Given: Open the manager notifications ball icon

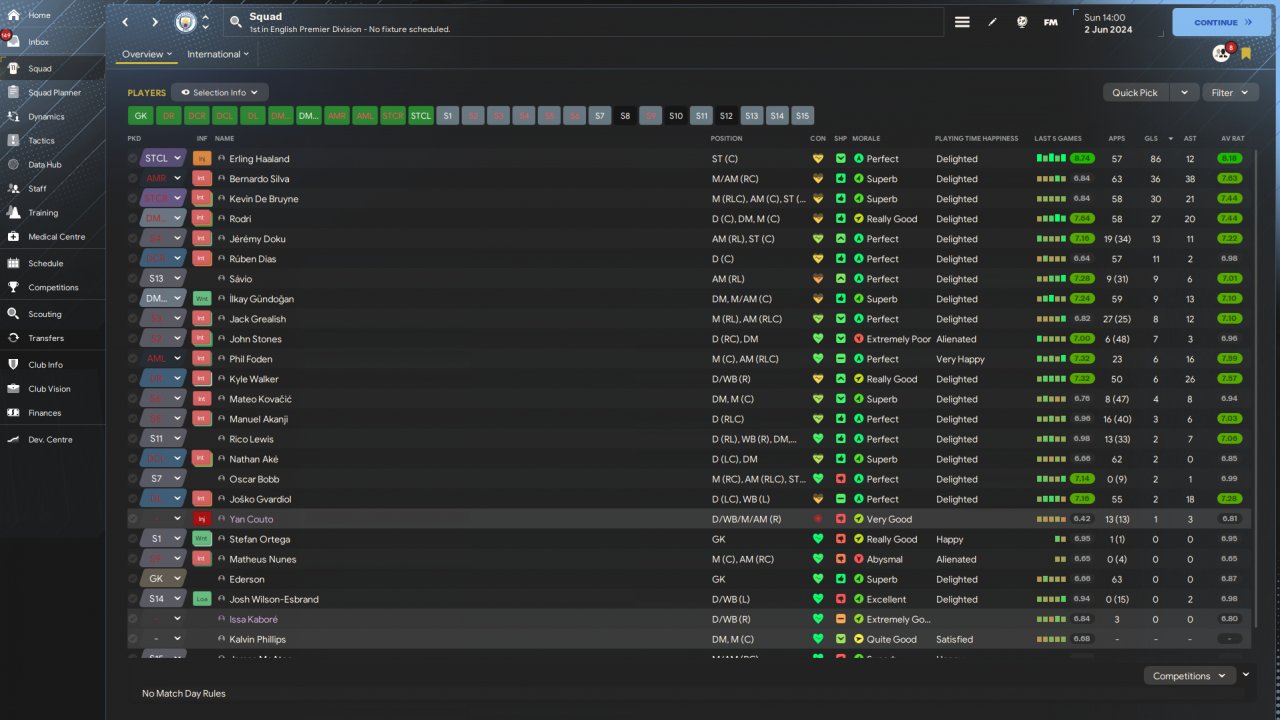Looking at the screenshot, I should [x=1220, y=54].
